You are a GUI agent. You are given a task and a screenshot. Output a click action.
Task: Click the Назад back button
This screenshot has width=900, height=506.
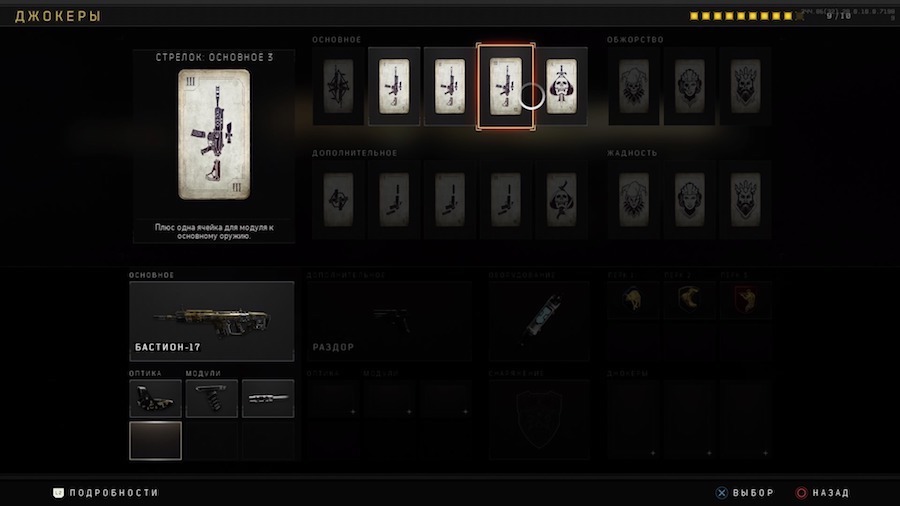[x=822, y=492]
